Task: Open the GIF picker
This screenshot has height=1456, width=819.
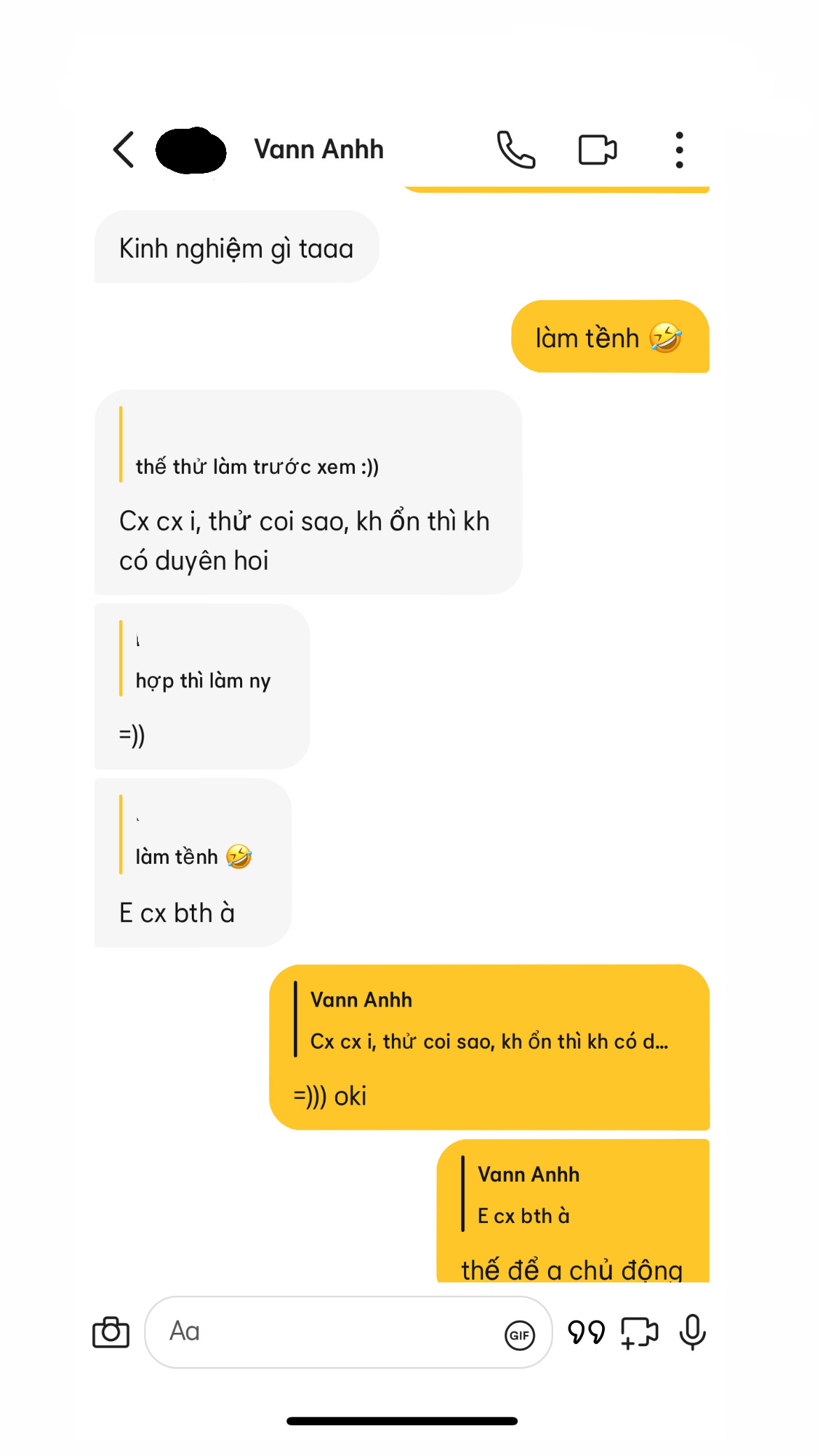Action: 519,1335
